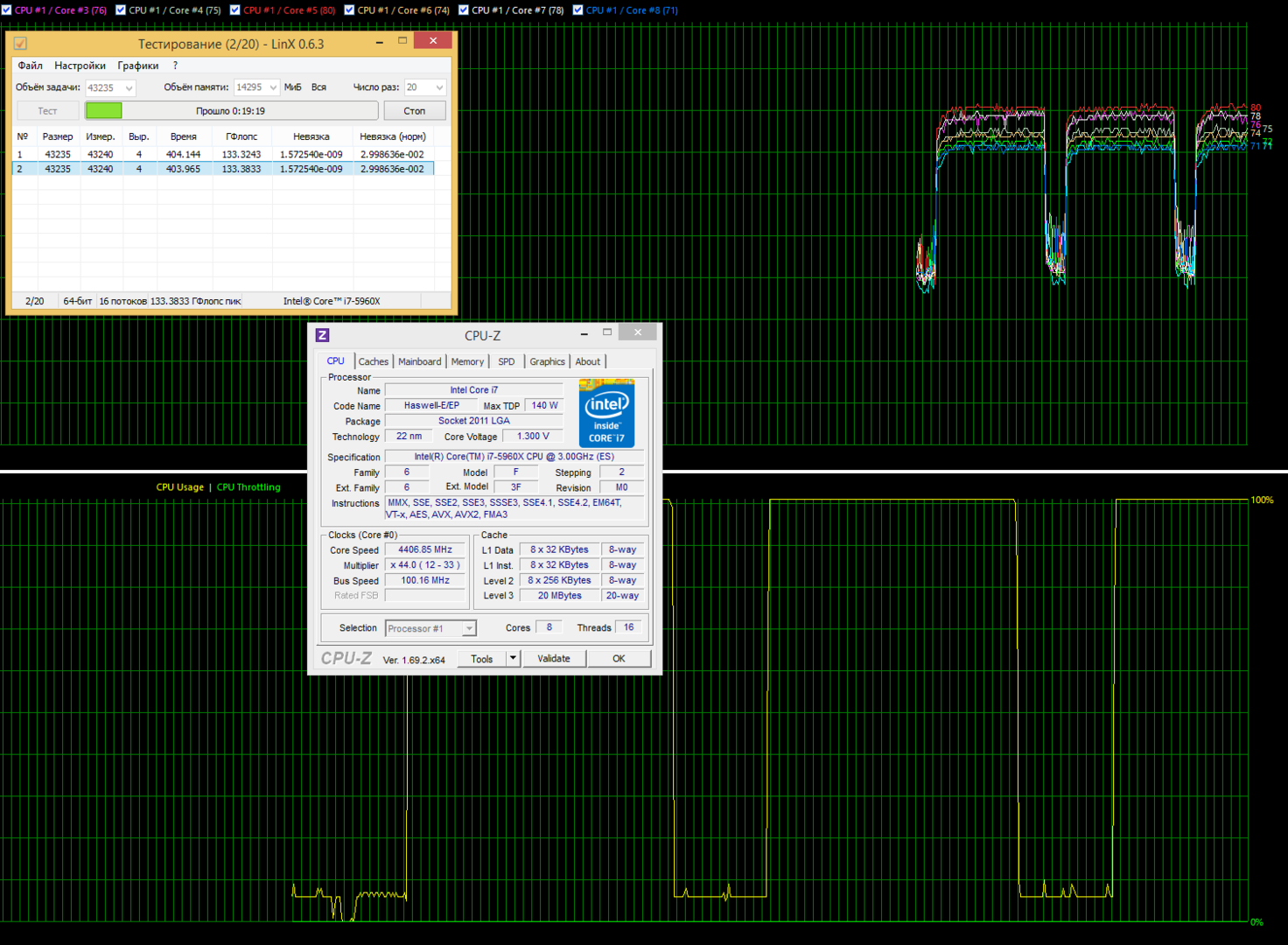Click the CPU-Z purple Z title icon

pyautogui.click(x=322, y=335)
